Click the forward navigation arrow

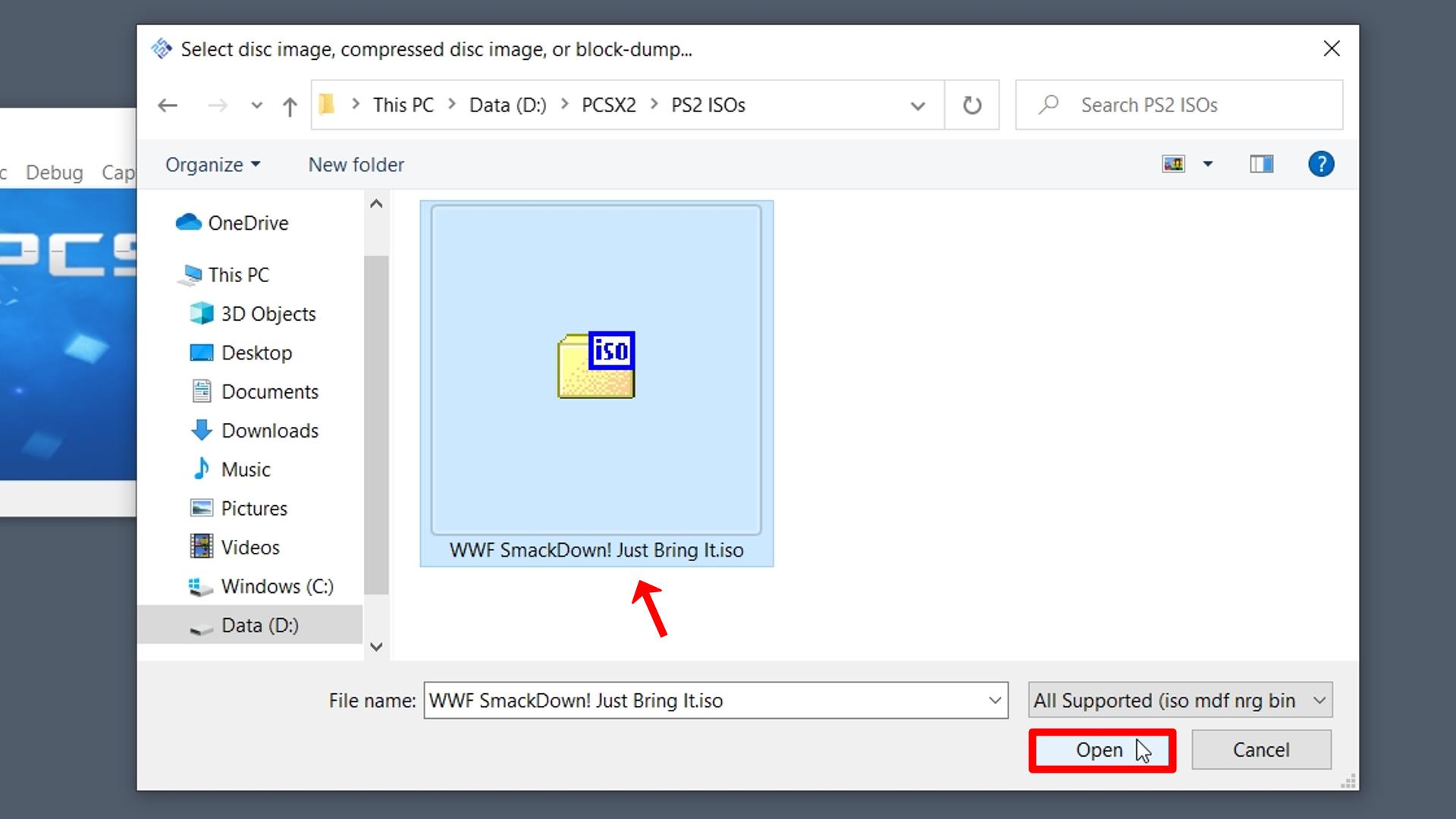click(x=217, y=105)
